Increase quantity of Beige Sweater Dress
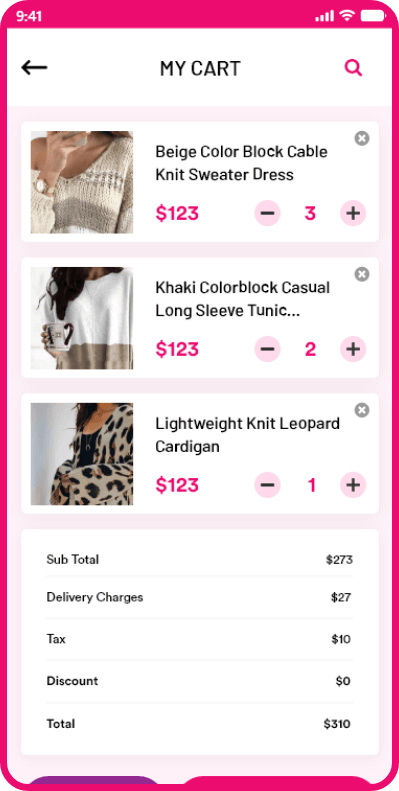 pos(353,213)
